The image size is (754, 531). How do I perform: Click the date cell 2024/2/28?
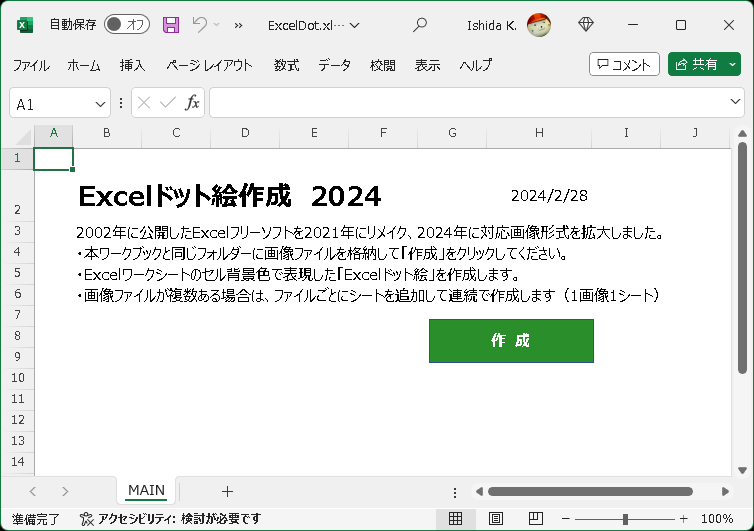[549, 196]
